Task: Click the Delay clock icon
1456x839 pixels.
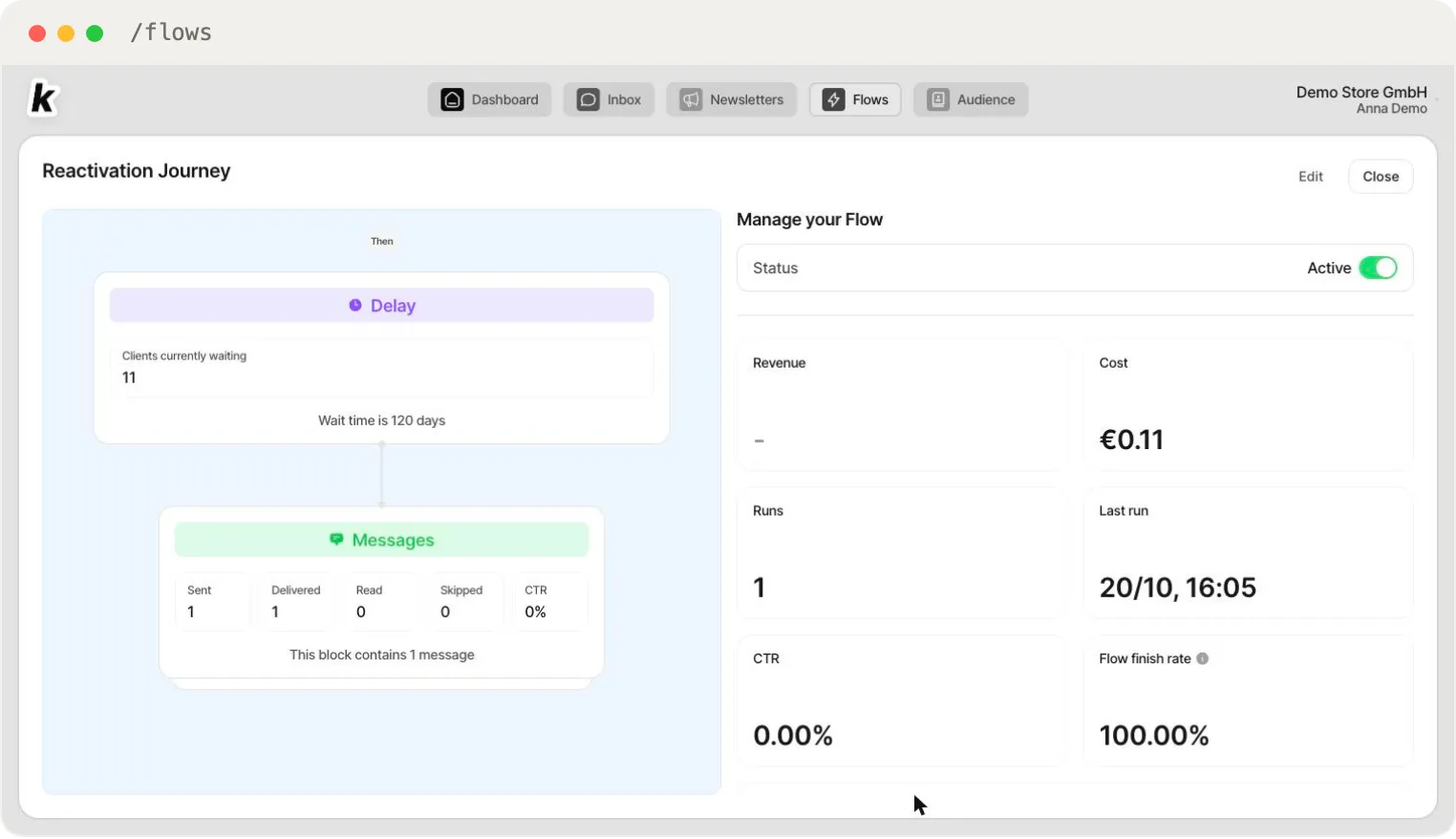Action: tap(355, 305)
